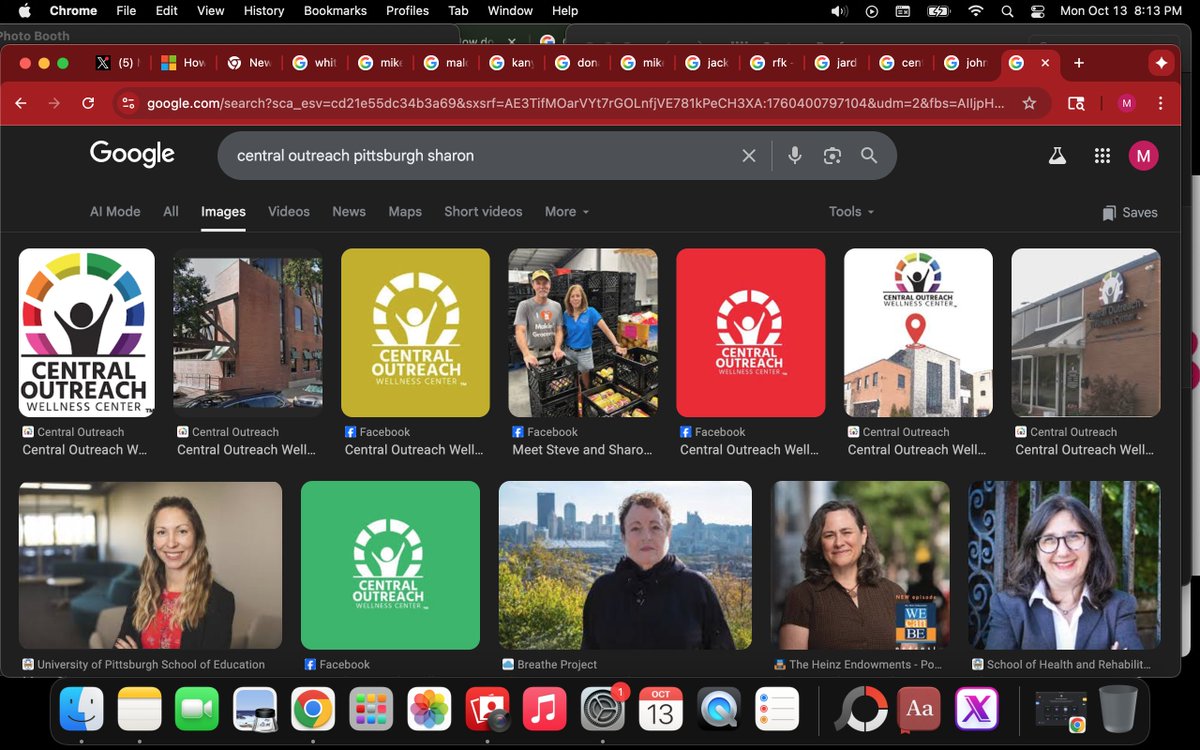
Task: Open a new tab with the plus button
Action: [1078, 63]
